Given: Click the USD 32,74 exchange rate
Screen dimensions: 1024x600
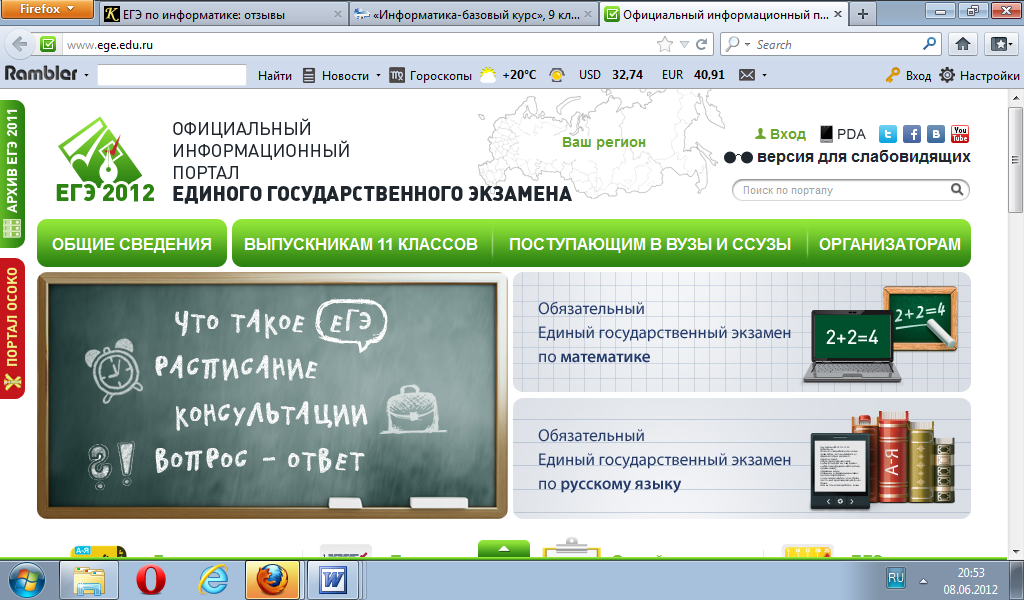Looking at the screenshot, I should coord(610,75).
